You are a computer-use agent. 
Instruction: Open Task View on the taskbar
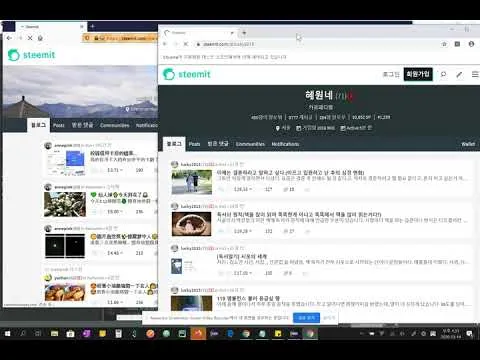click(x=38, y=333)
